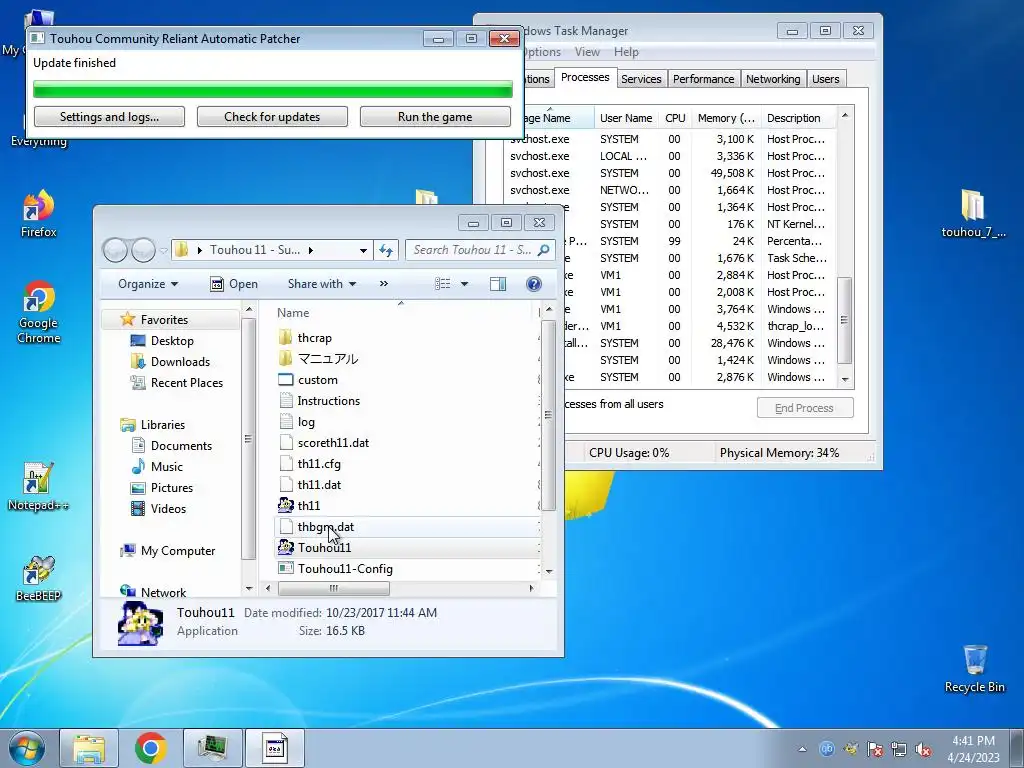1024x768 pixels.
Task: Click Task Manager process list scrollbar thumb
Action: [844, 320]
